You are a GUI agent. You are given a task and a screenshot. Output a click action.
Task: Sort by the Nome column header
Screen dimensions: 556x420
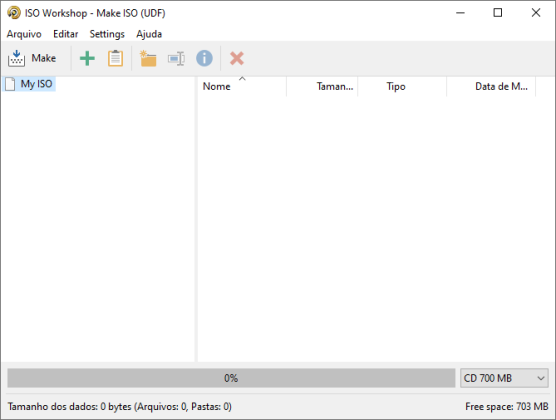[242, 86]
